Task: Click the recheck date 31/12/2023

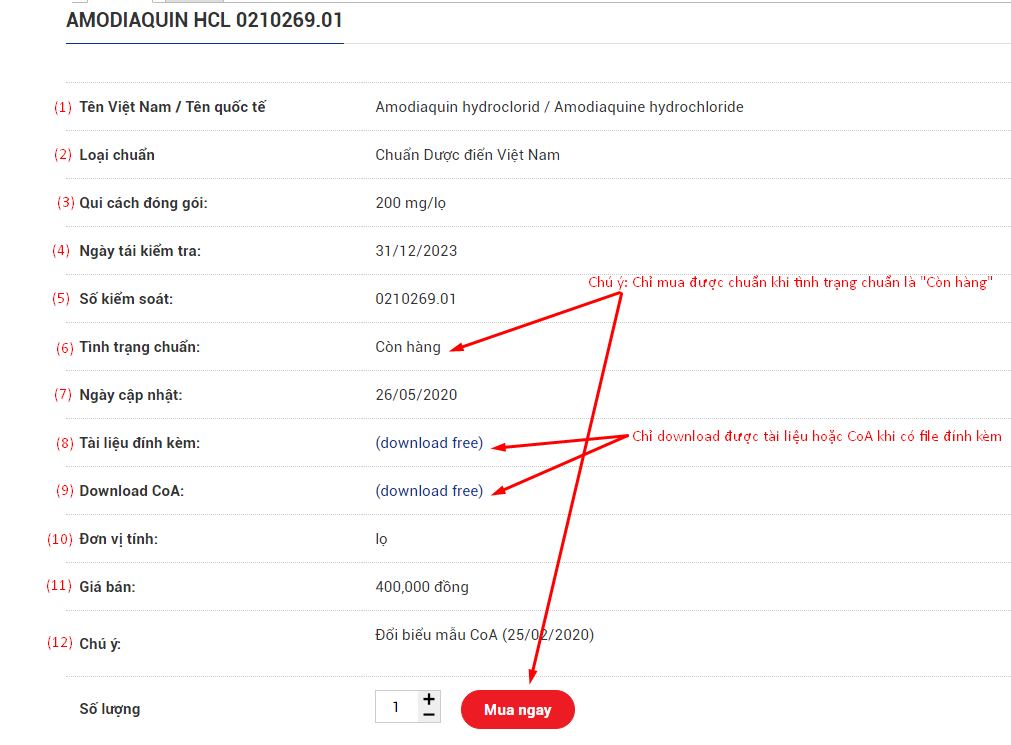Action: click(x=416, y=251)
